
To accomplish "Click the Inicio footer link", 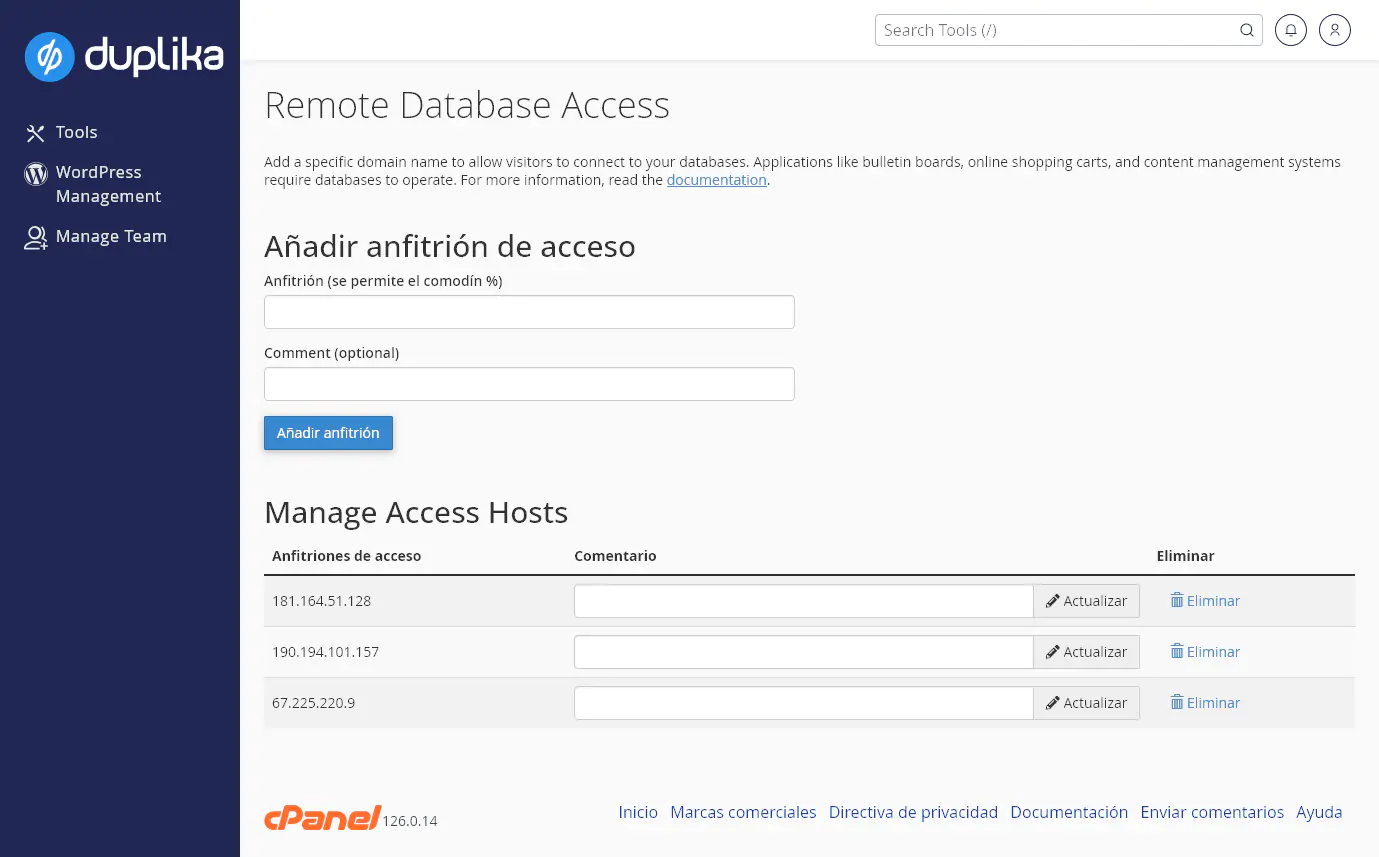I will (637, 812).
